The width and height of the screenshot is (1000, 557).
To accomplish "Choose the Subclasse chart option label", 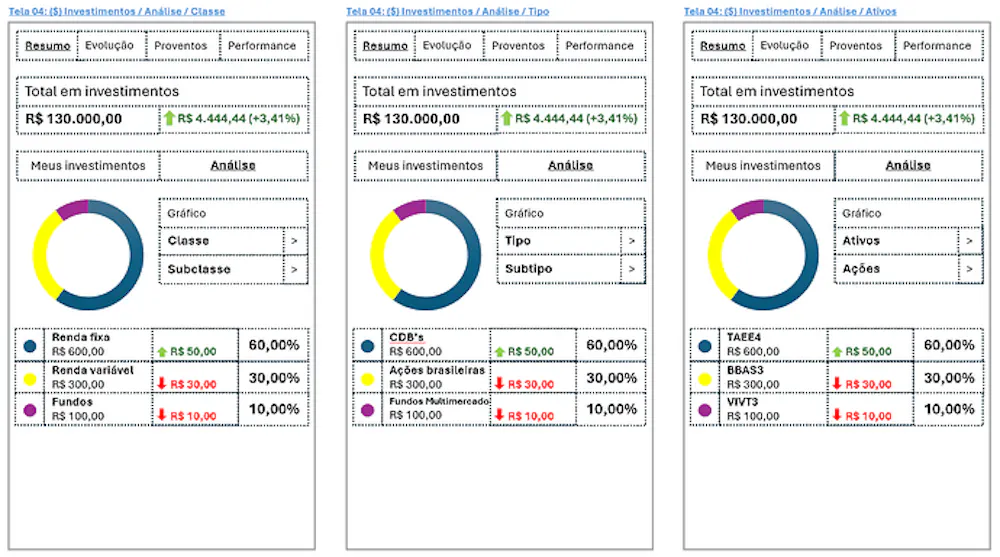I will [x=199, y=269].
